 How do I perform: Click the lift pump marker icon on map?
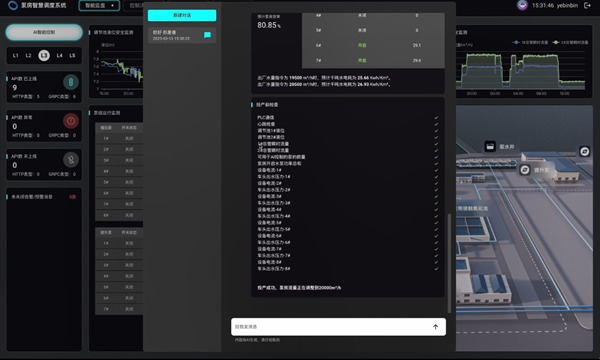click(x=525, y=169)
